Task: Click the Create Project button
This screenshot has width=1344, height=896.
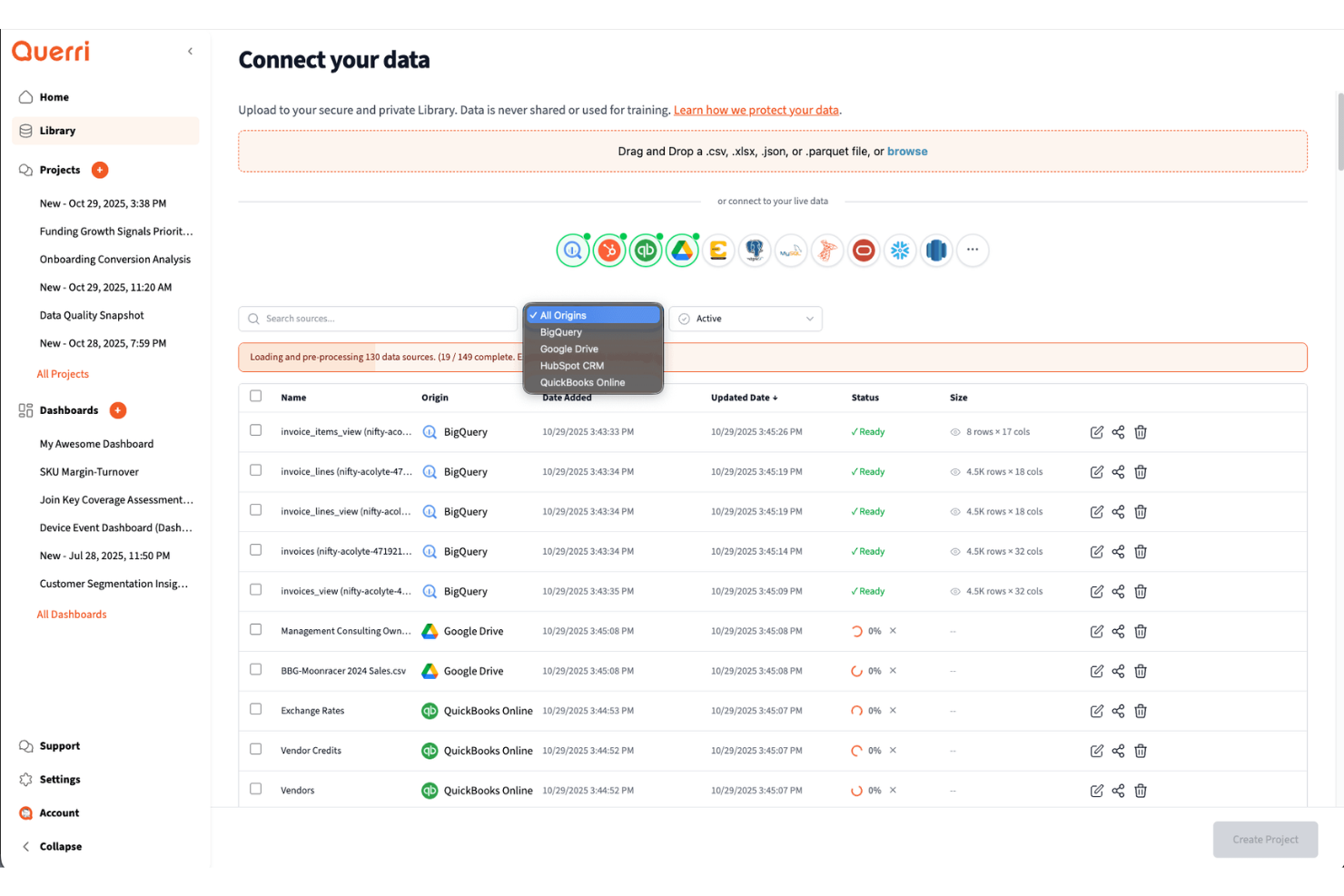Action: coord(1265,840)
